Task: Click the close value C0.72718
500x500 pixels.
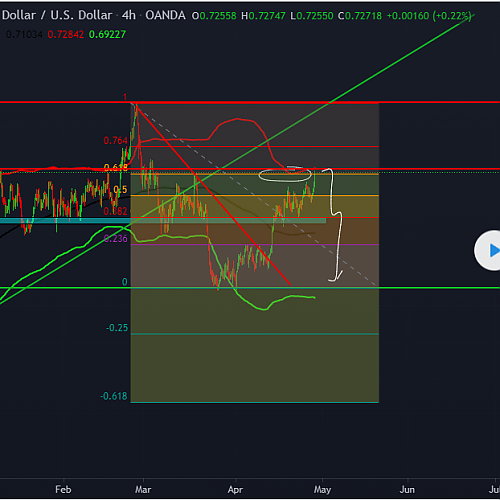Action: tap(360, 16)
